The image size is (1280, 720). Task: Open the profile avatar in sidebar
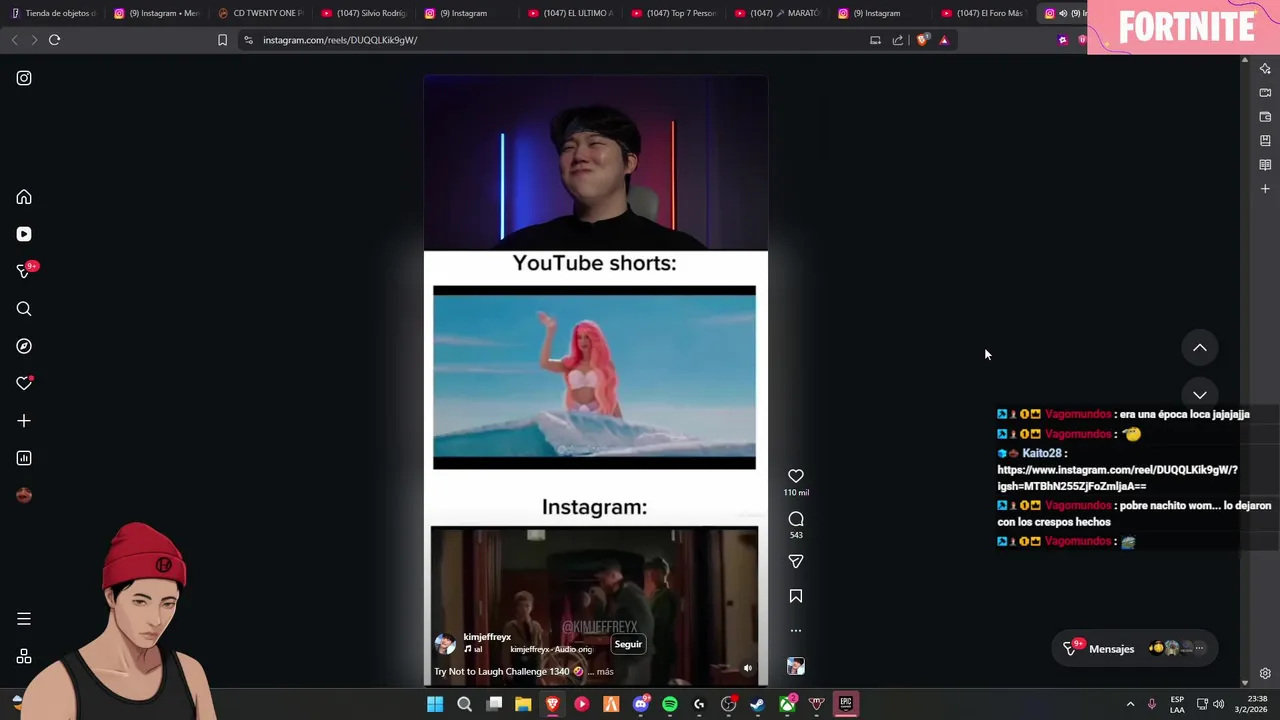[24, 495]
